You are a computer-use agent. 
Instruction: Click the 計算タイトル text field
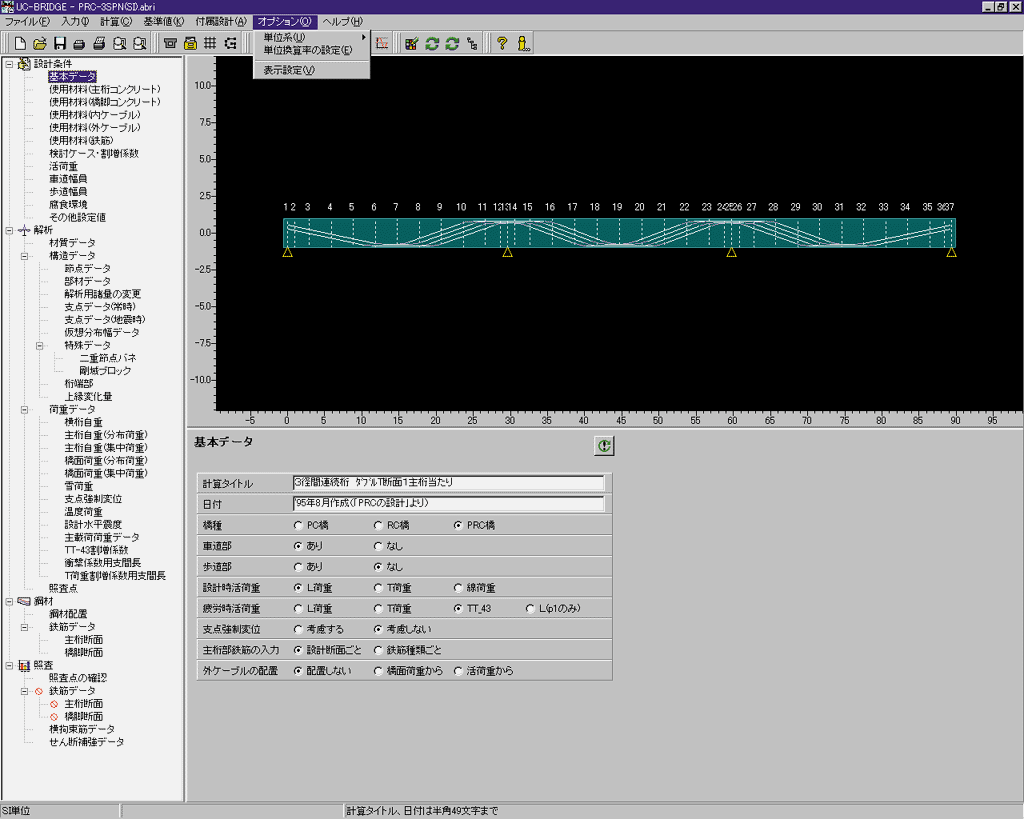point(448,483)
